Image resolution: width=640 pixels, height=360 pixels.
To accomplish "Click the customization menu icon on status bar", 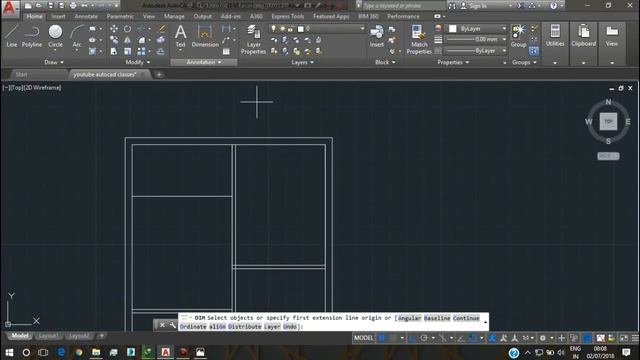I will [635, 338].
